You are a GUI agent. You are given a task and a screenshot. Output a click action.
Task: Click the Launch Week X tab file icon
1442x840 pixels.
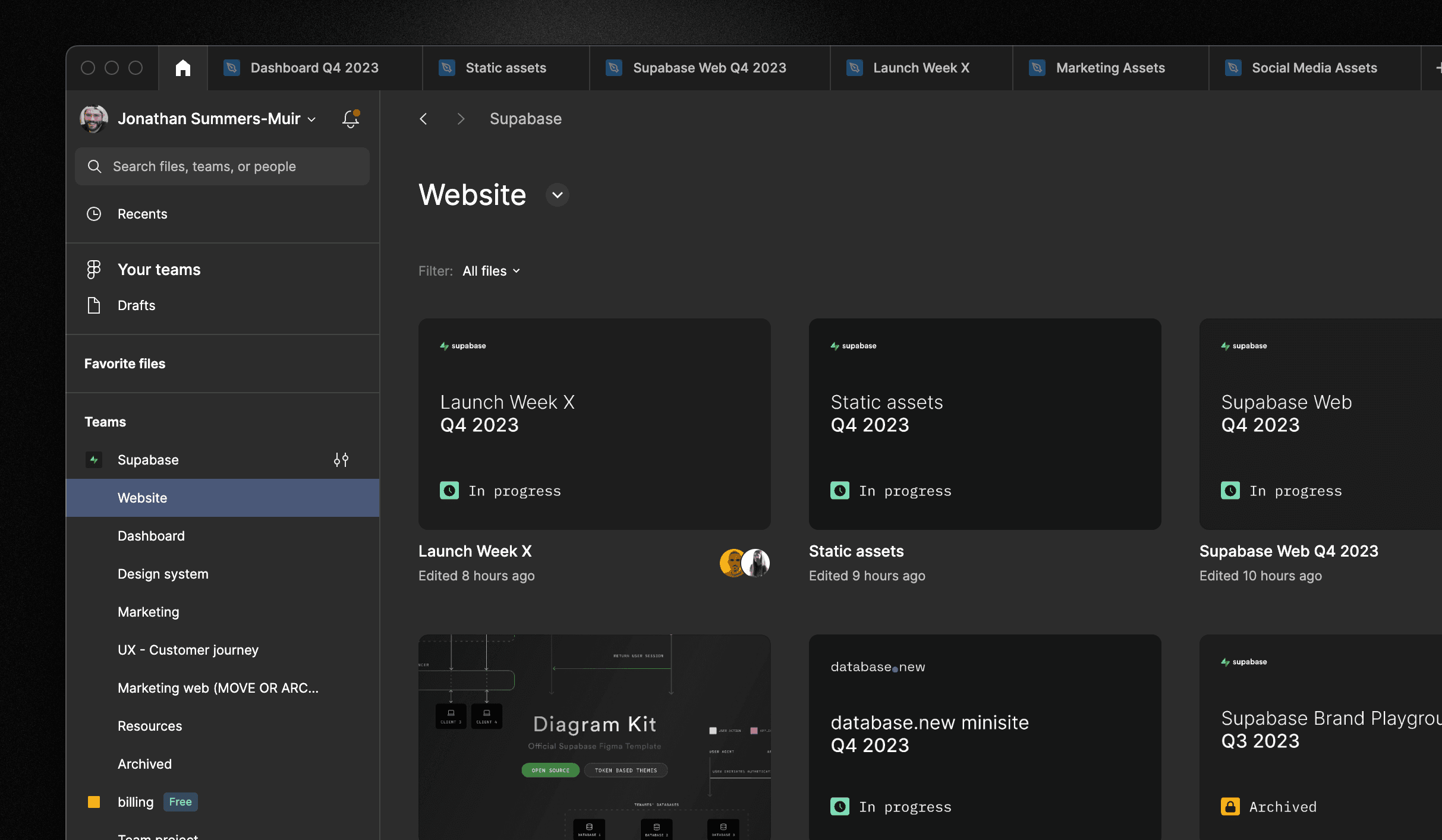click(x=854, y=68)
